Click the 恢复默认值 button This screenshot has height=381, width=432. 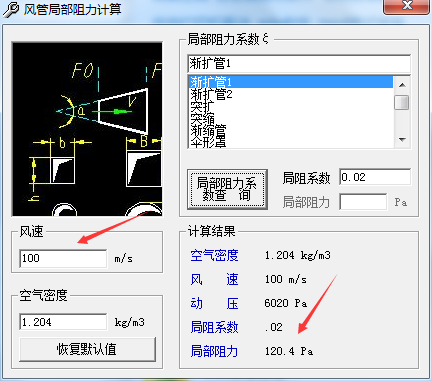[88, 349]
